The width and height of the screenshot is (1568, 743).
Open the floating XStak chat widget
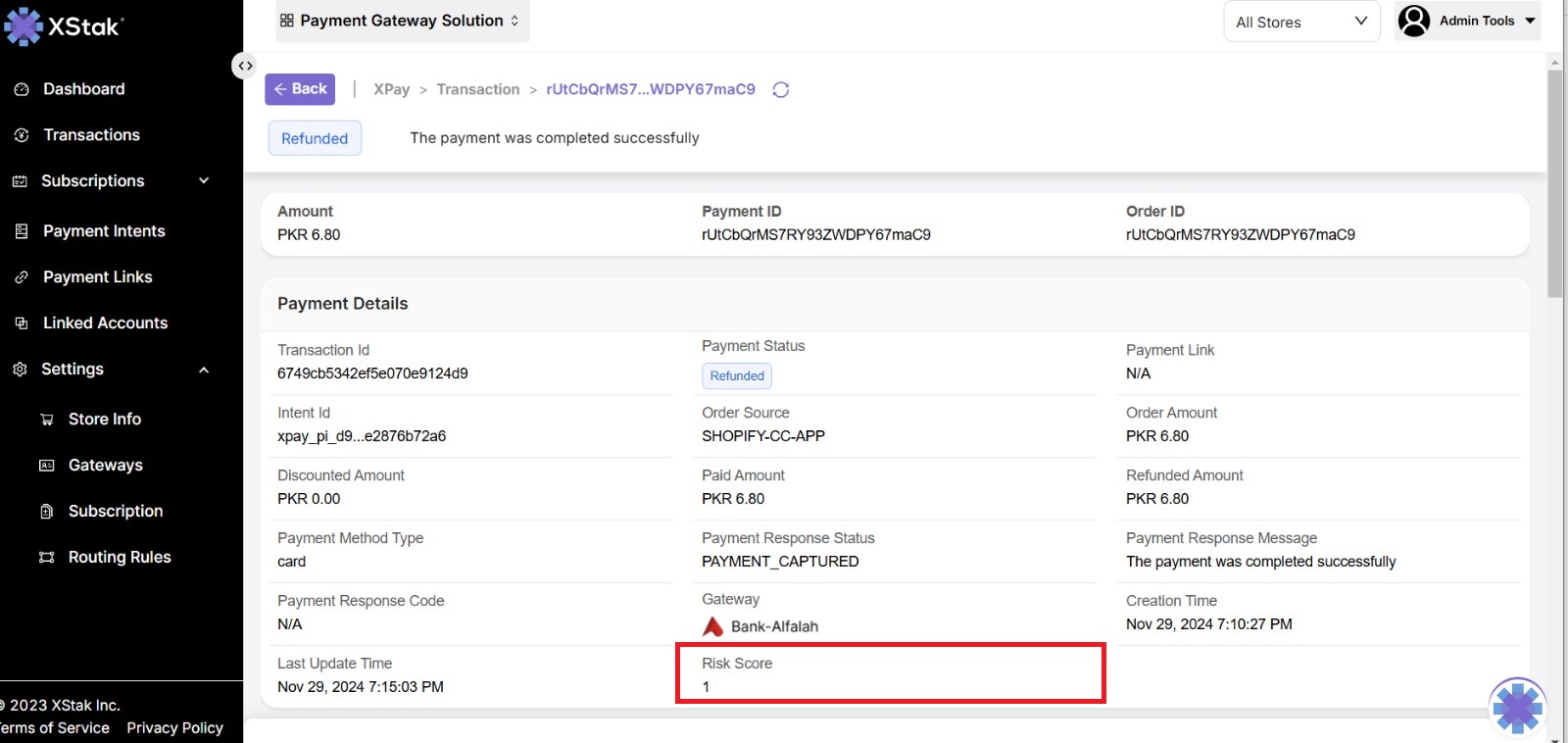(1517, 707)
